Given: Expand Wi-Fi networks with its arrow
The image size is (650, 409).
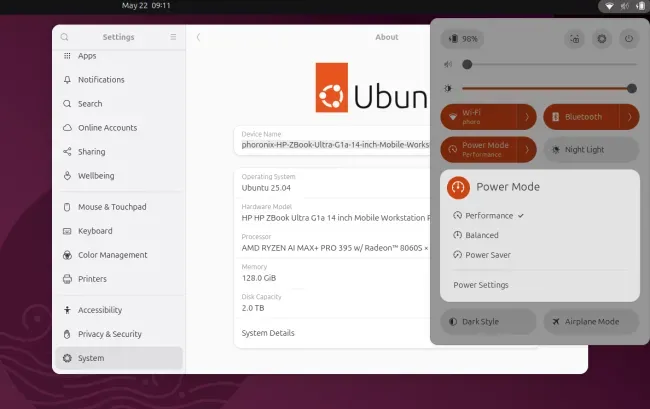Looking at the screenshot, I should [527, 117].
